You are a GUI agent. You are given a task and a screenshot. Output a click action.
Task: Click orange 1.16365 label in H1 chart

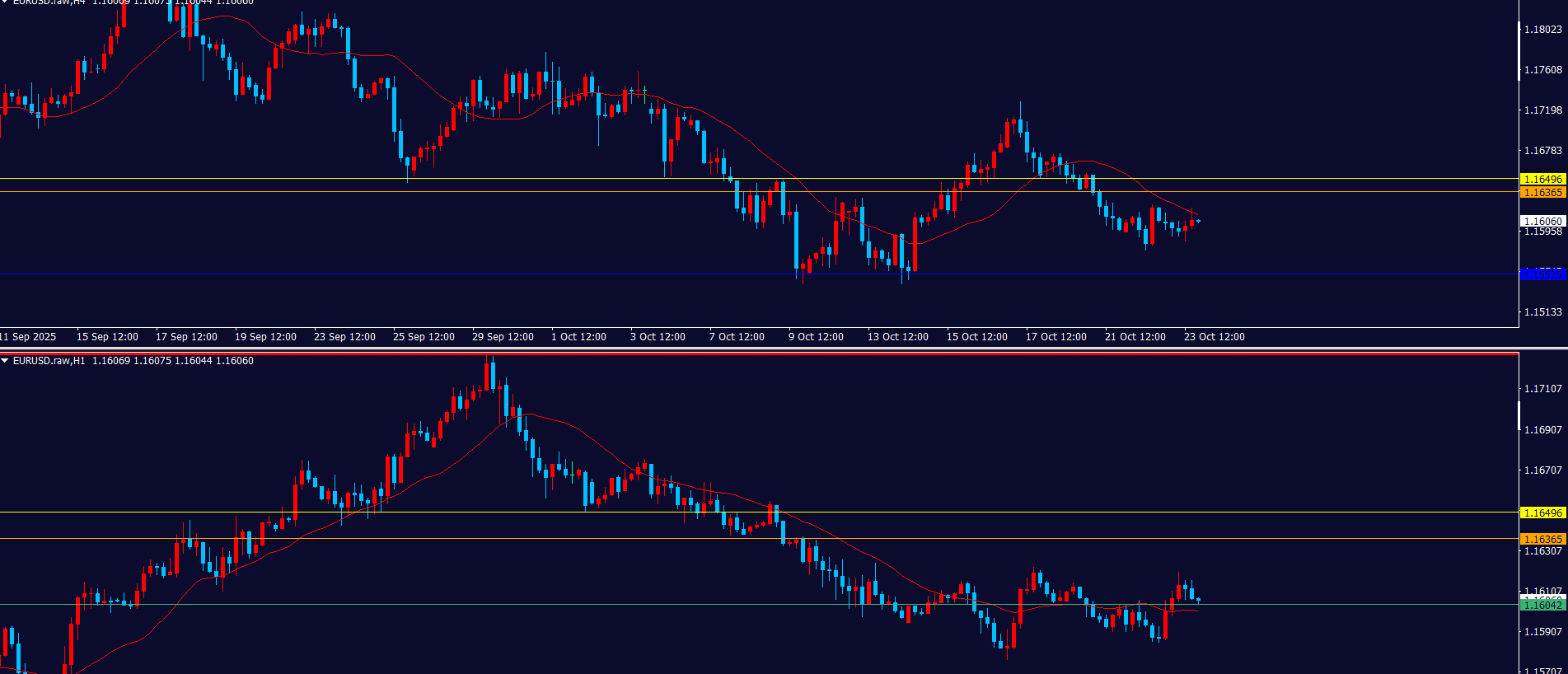click(x=1542, y=539)
